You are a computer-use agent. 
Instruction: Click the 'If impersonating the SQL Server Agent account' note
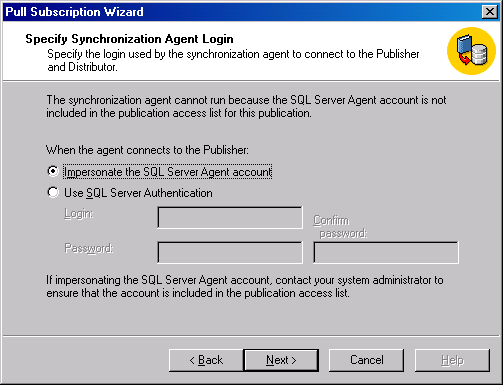(x=245, y=286)
